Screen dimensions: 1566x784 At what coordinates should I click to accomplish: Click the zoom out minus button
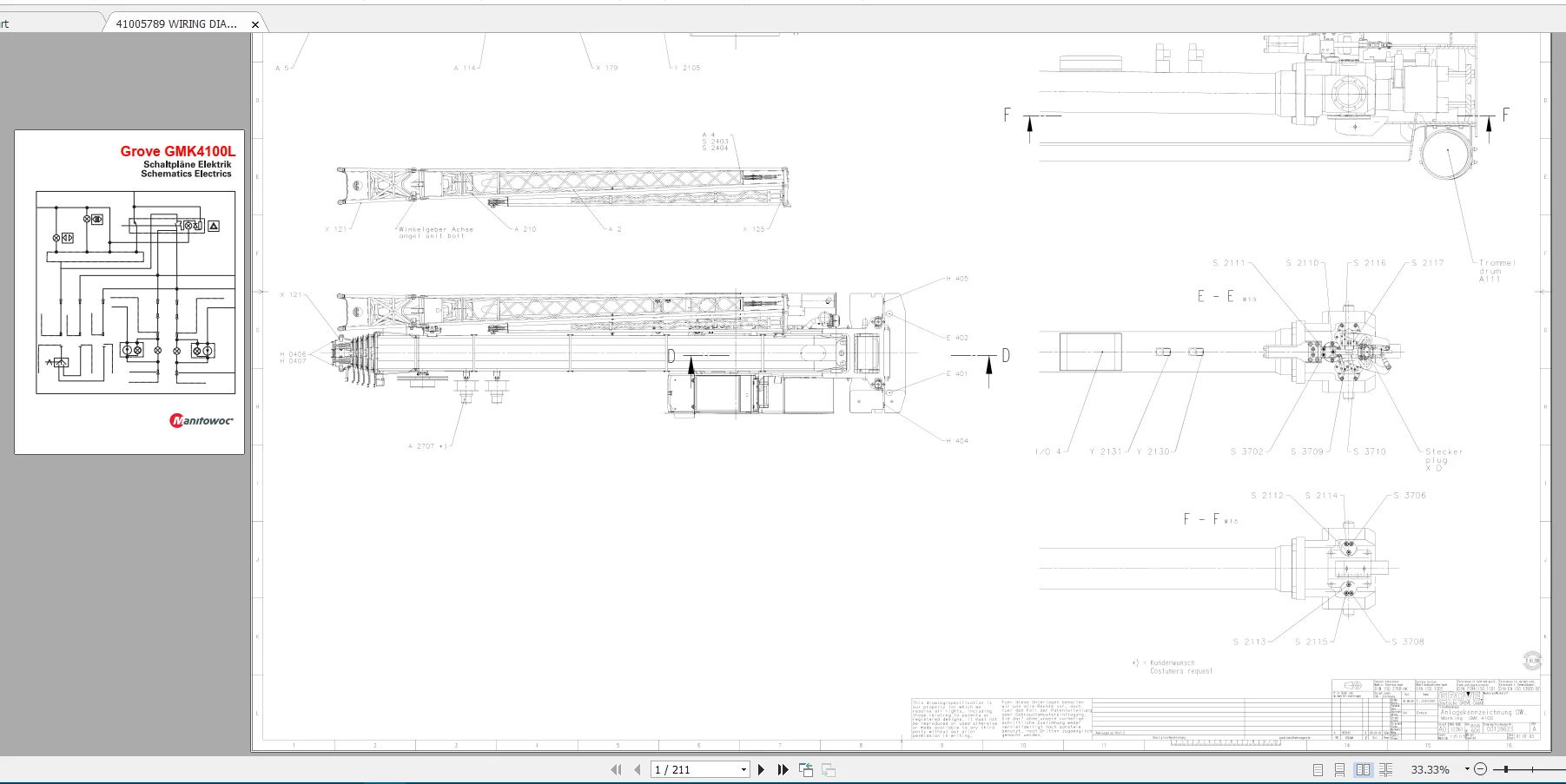pos(1481,769)
